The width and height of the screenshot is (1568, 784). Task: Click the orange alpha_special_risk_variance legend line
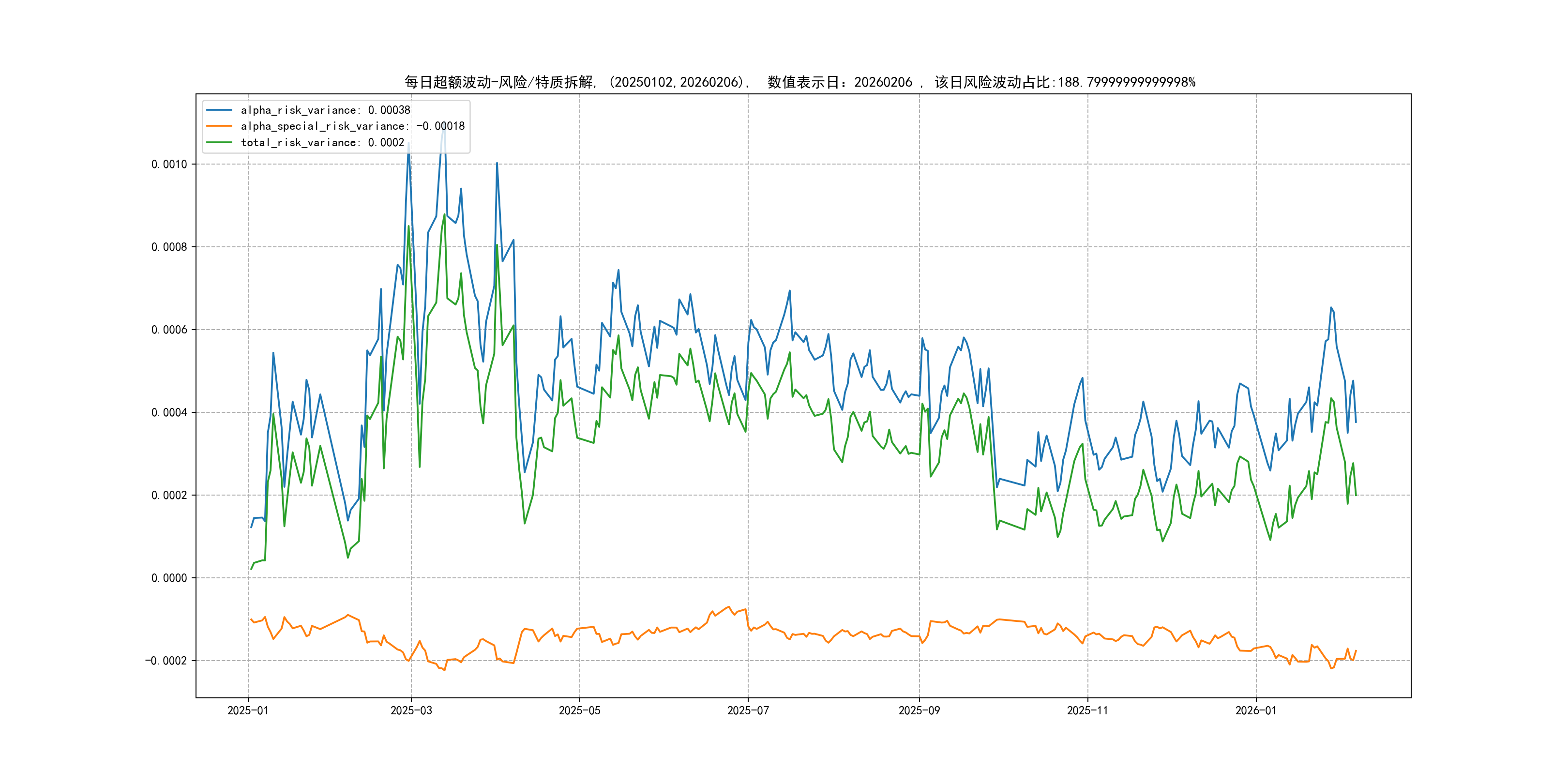pos(219,126)
